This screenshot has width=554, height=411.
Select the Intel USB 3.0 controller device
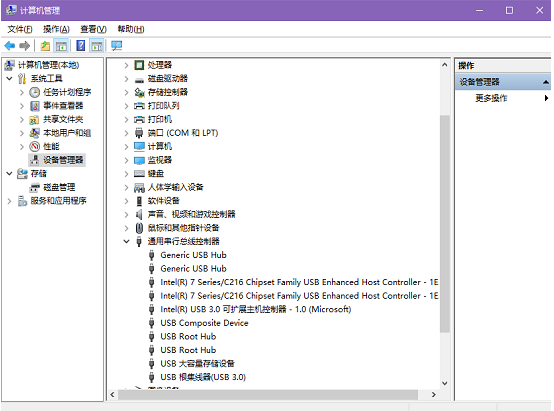click(256, 309)
